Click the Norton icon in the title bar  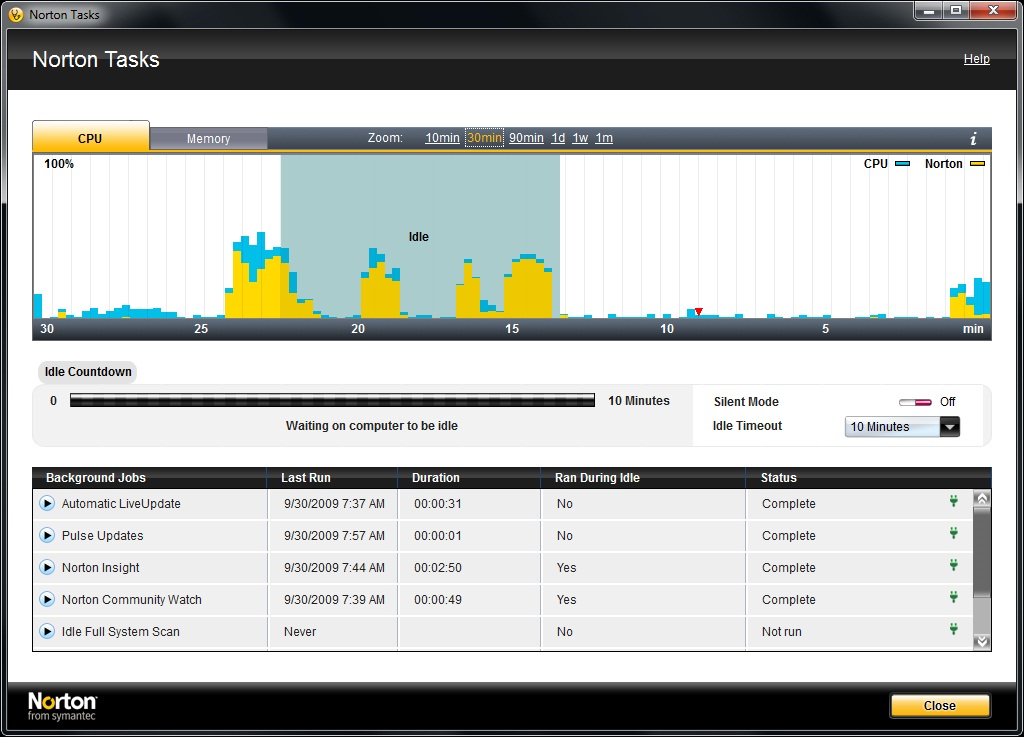coord(16,14)
